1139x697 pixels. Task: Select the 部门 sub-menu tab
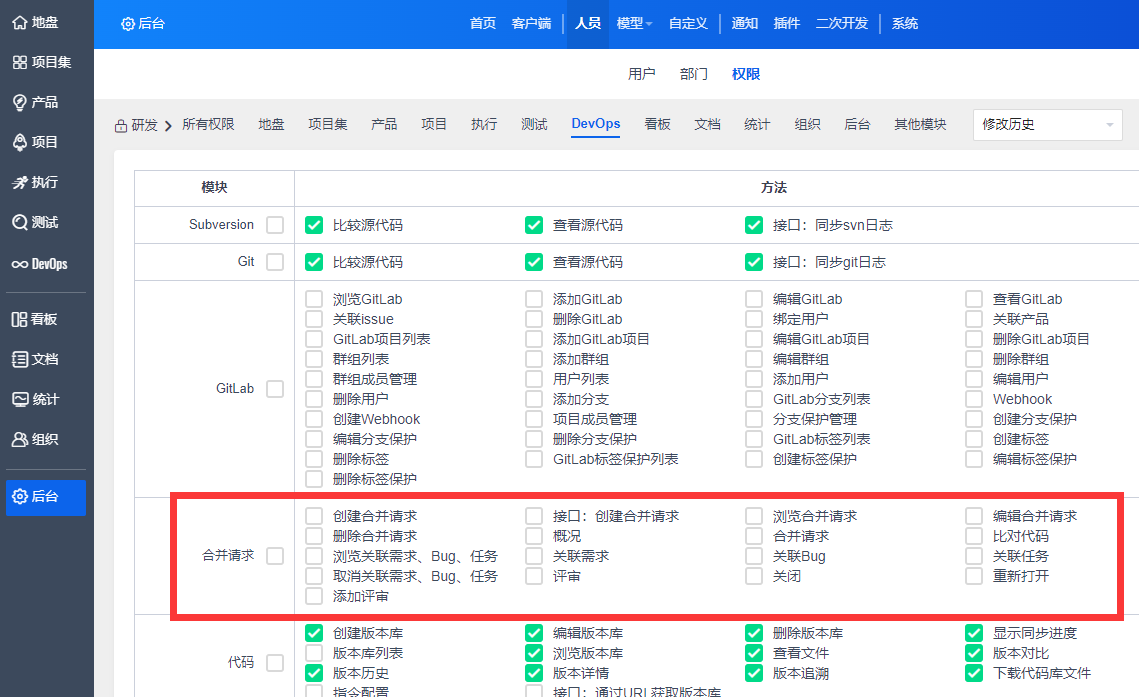pyautogui.click(x=693, y=74)
